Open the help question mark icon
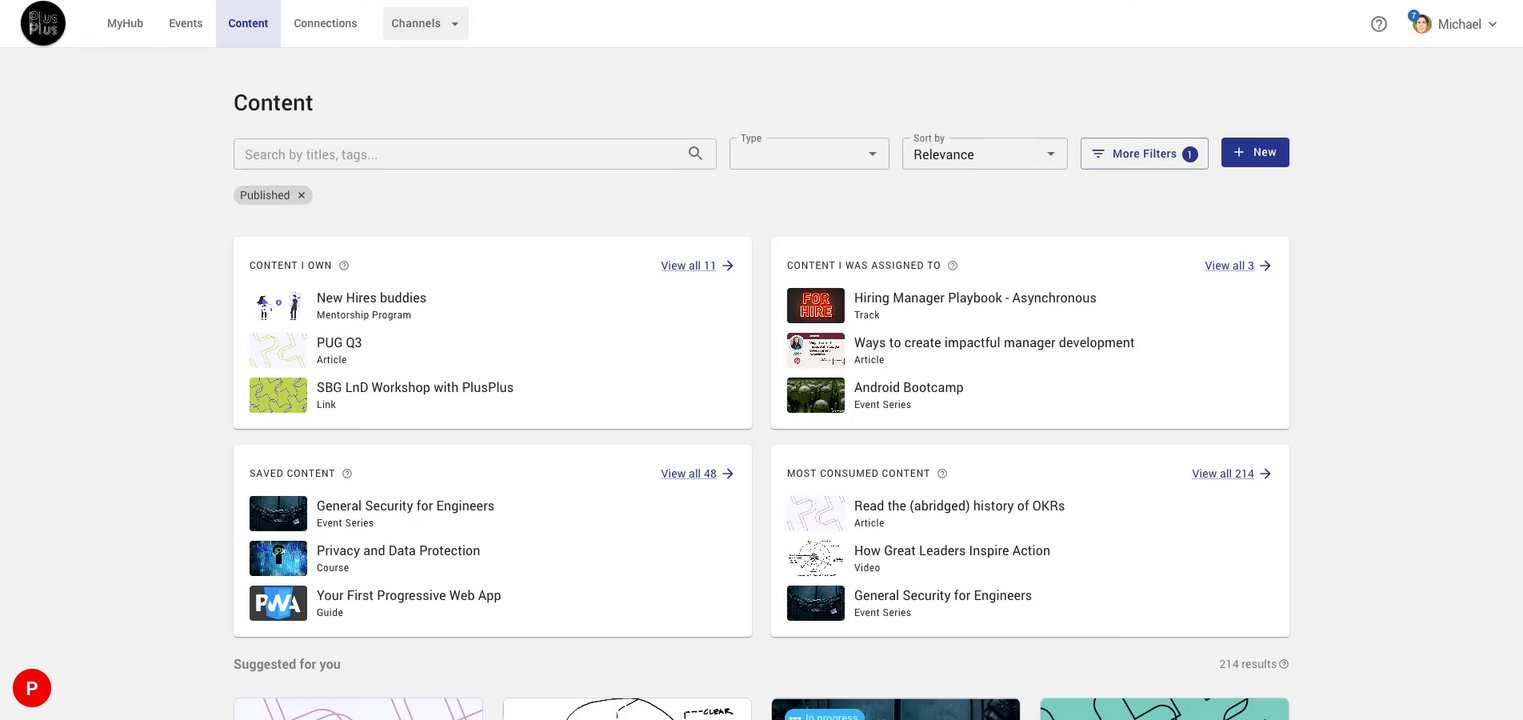The image size is (1523, 720). coord(1378,24)
